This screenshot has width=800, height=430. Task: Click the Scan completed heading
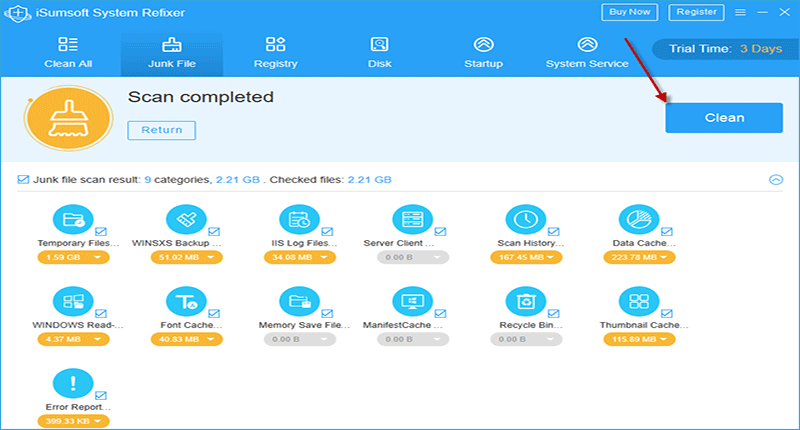coord(201,97)
